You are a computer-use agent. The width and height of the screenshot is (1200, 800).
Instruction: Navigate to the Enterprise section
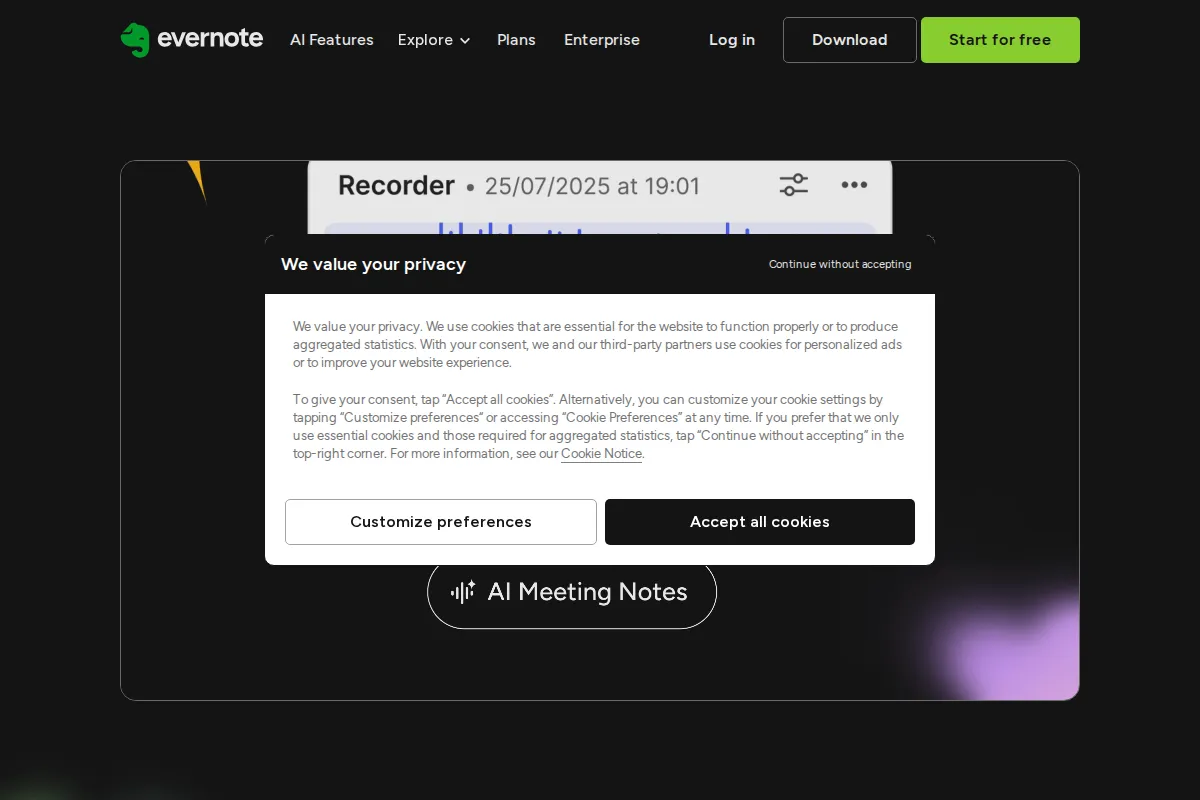(601, 40)
